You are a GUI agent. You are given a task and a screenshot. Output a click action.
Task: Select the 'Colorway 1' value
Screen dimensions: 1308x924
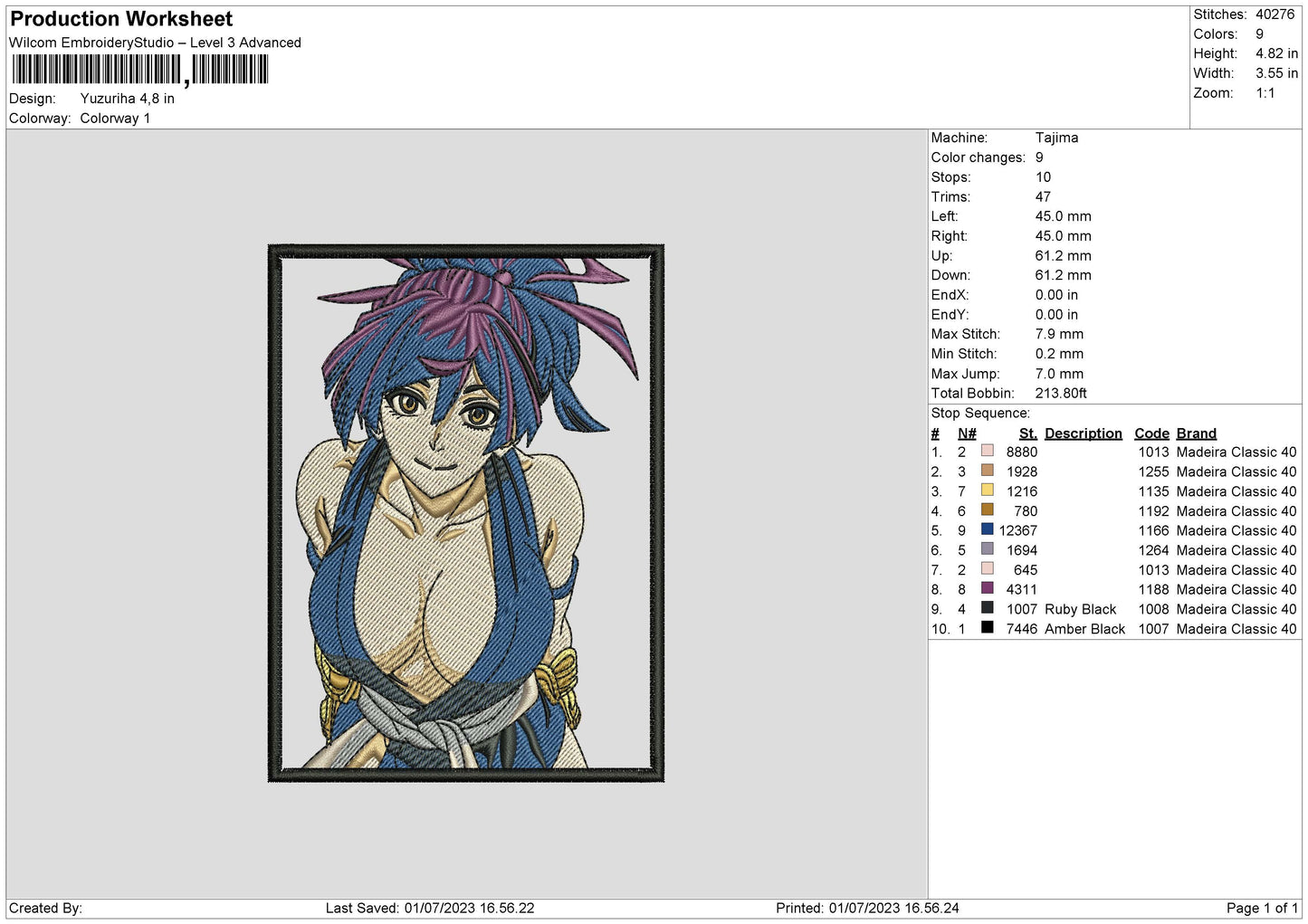click(x=115, y=119)
